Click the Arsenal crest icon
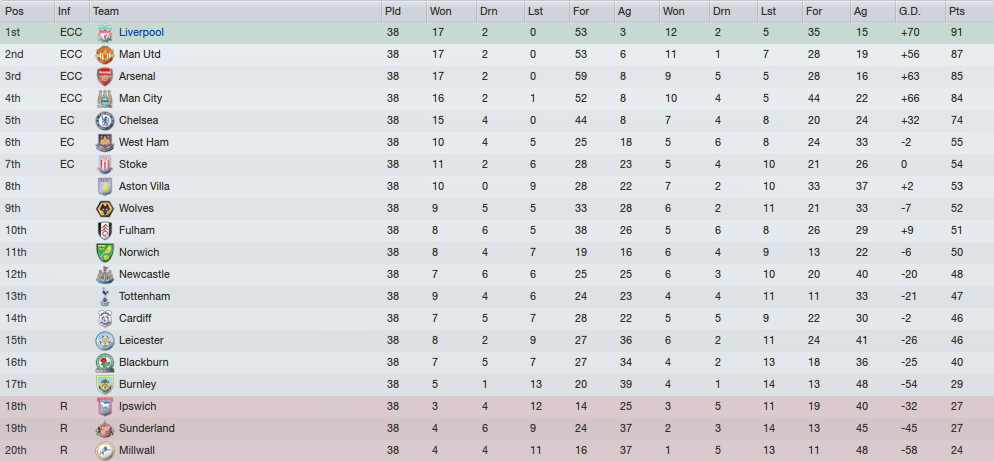This screenshot has width=994, height=461. tap(105, 77)
